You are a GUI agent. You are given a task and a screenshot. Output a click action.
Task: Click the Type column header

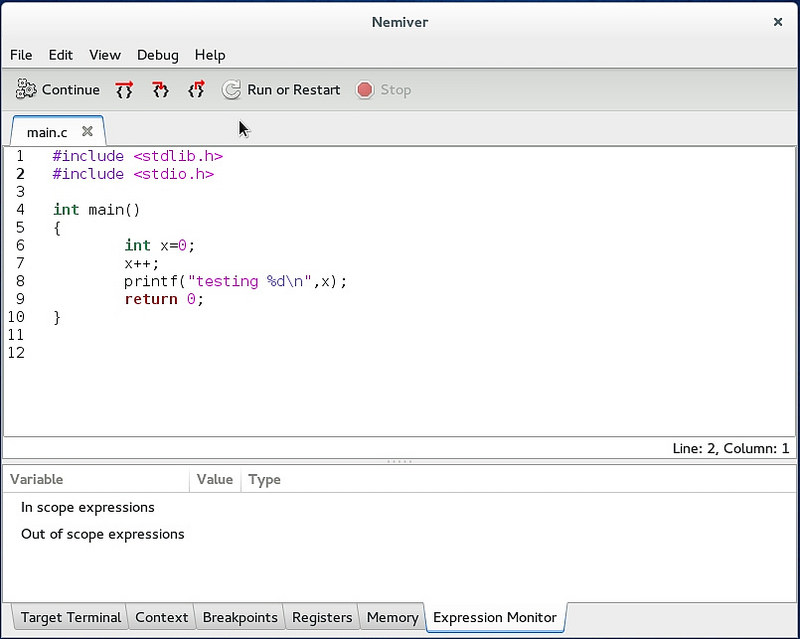click(264, 479)
